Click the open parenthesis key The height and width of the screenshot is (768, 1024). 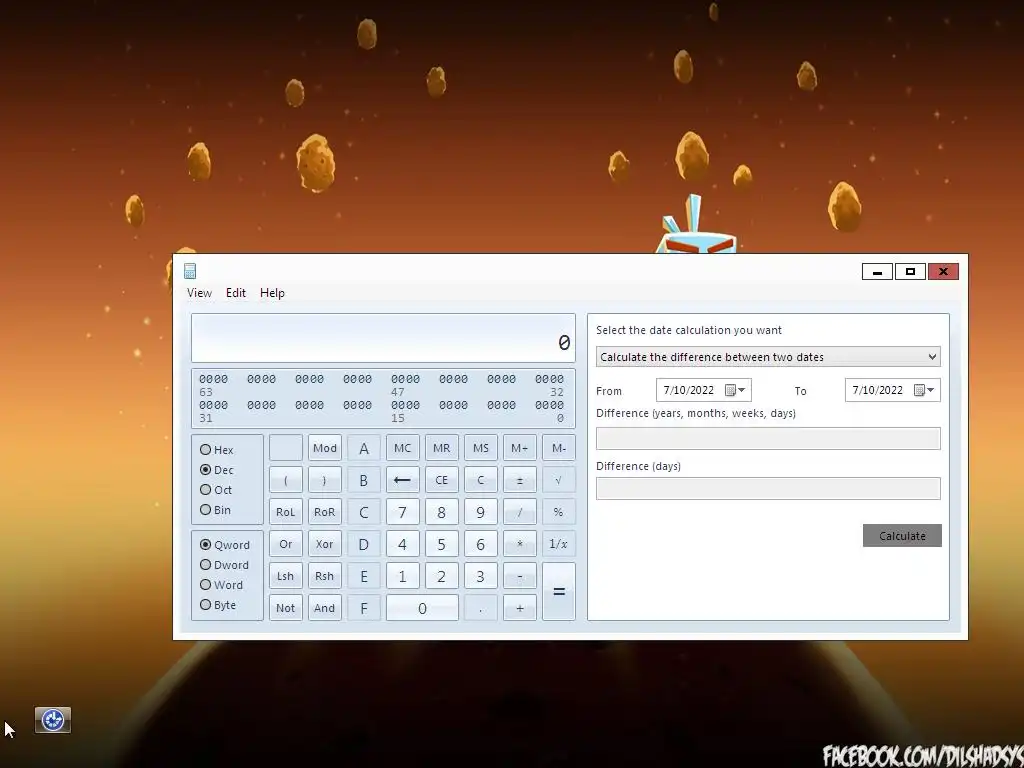[x=285, y=480]
